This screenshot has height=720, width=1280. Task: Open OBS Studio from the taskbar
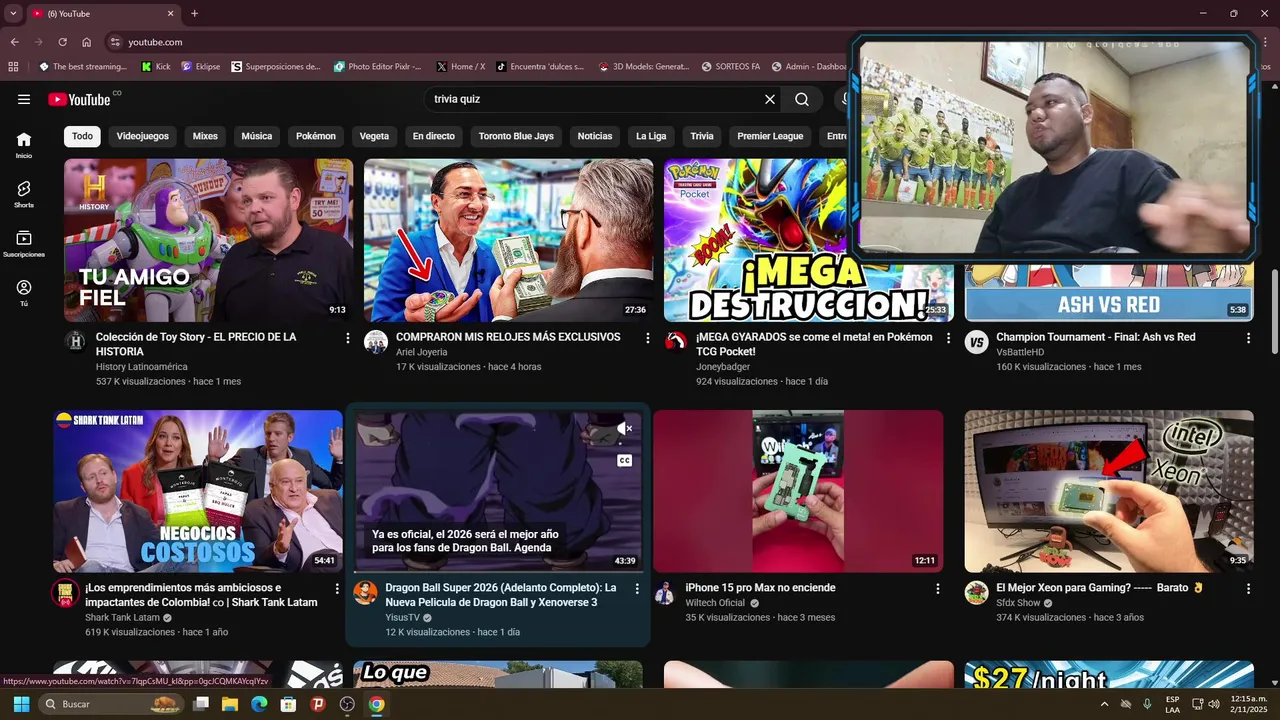pos(347,704)
